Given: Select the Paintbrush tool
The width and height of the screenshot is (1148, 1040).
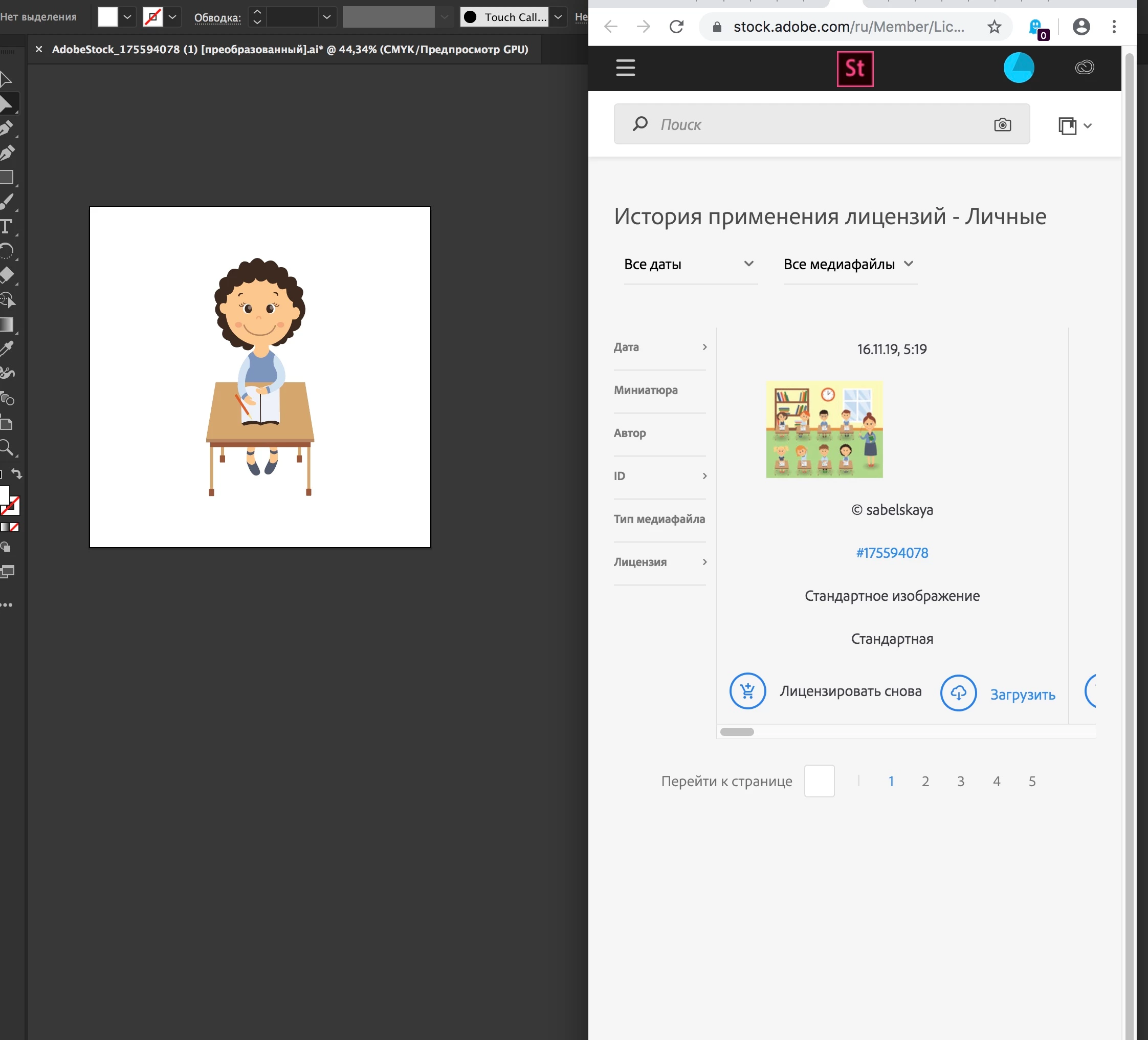Looking at the screenshot, I should coord(6,202).
